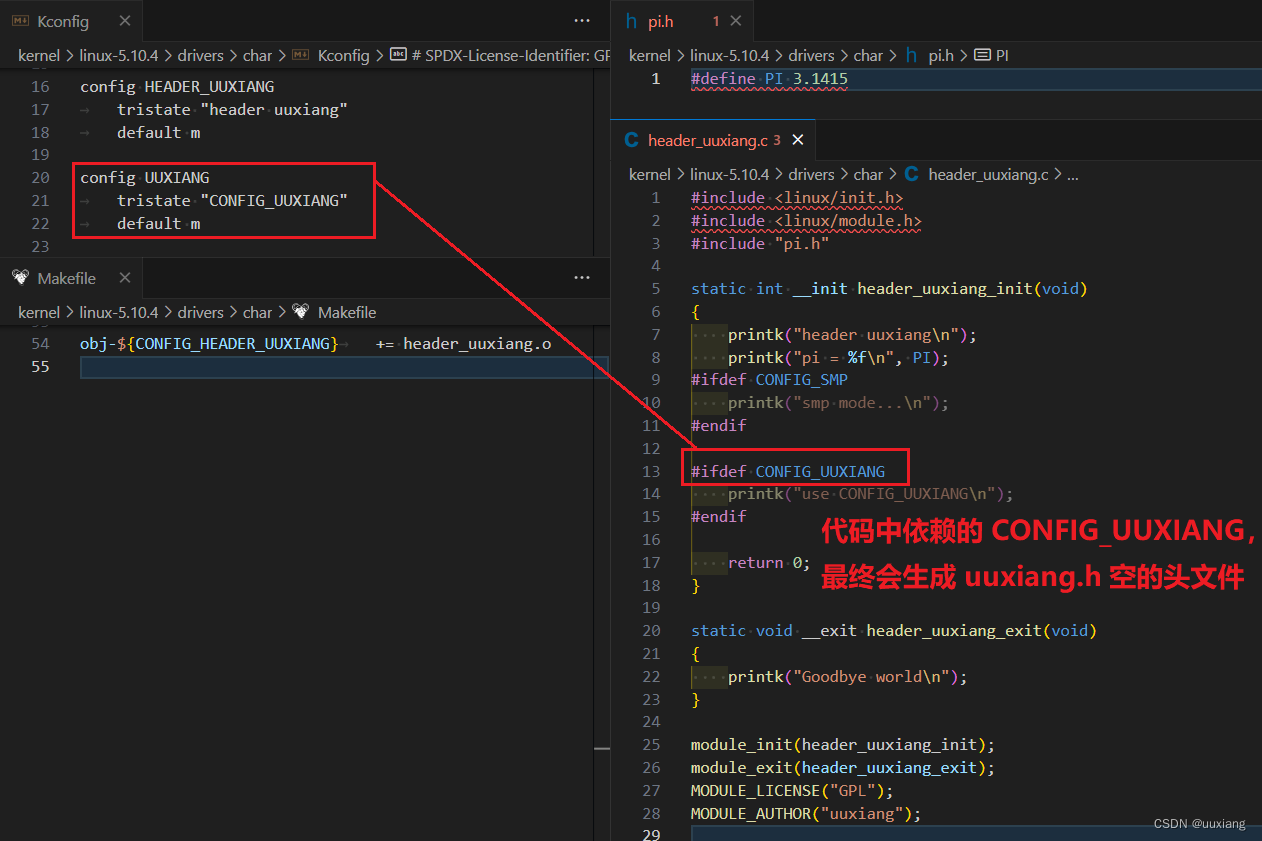Click 'tristate "CONFIG_UUXIANG"' line
The width and height of the screenshot is (1262, 841).
tap(232, 200)
